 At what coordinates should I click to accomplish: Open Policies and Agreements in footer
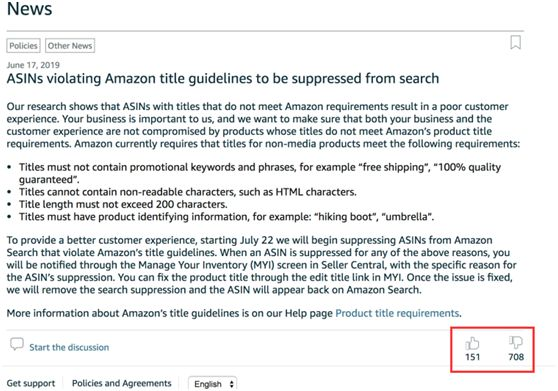click(122, 383)
